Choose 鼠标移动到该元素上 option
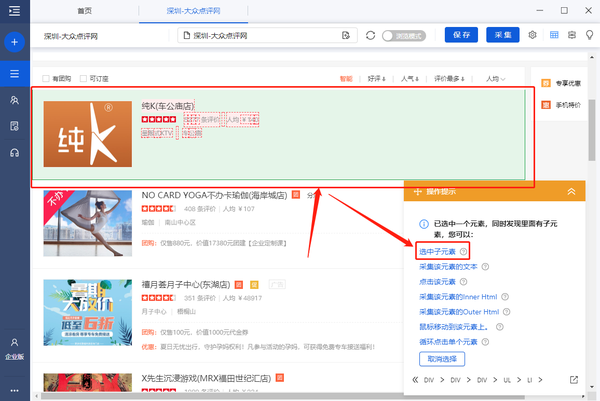 [x=454, y=327]
